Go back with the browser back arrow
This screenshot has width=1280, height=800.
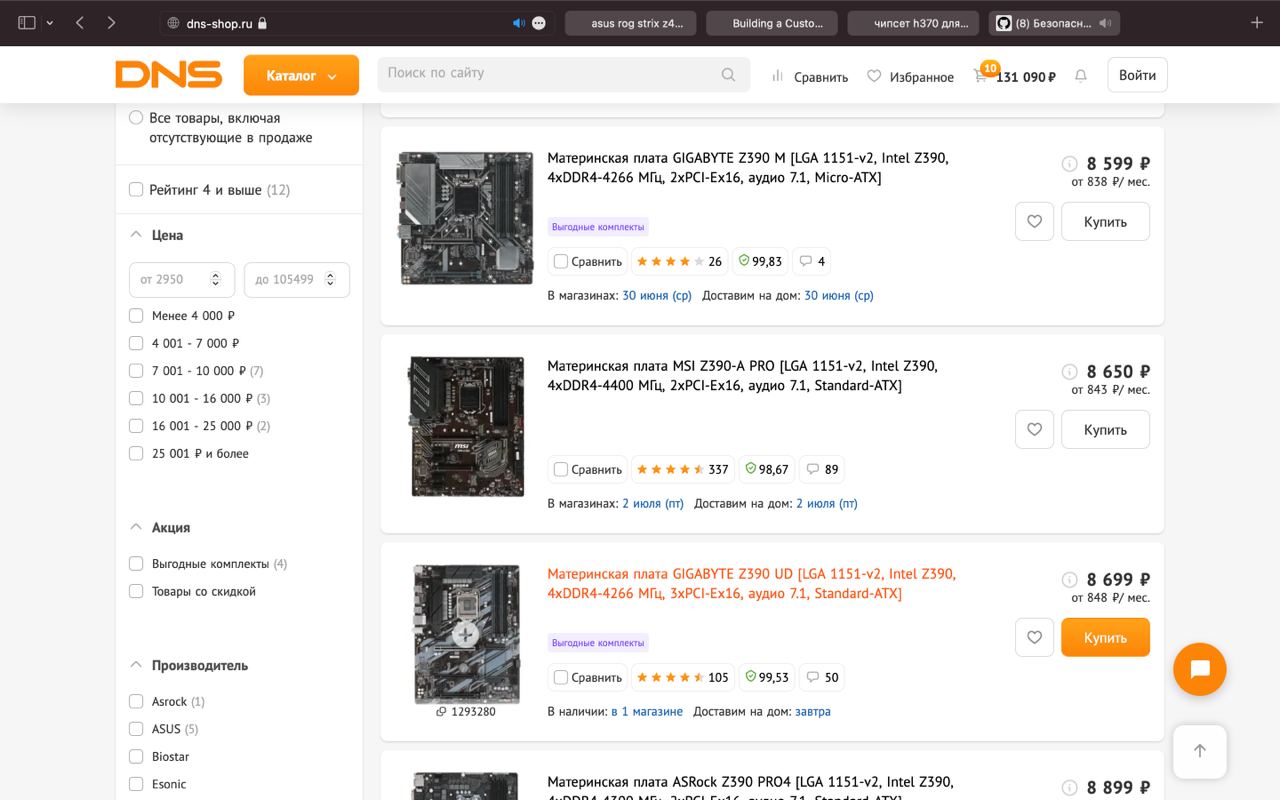[x=80, y=22]
